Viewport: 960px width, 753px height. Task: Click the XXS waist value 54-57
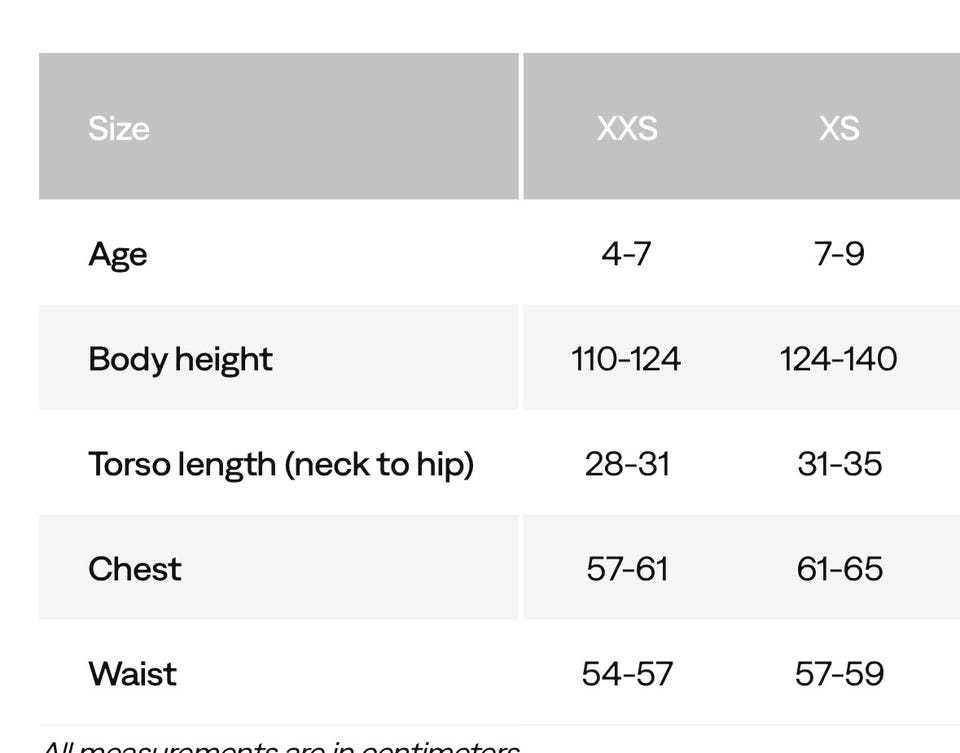tap(627, 674)
